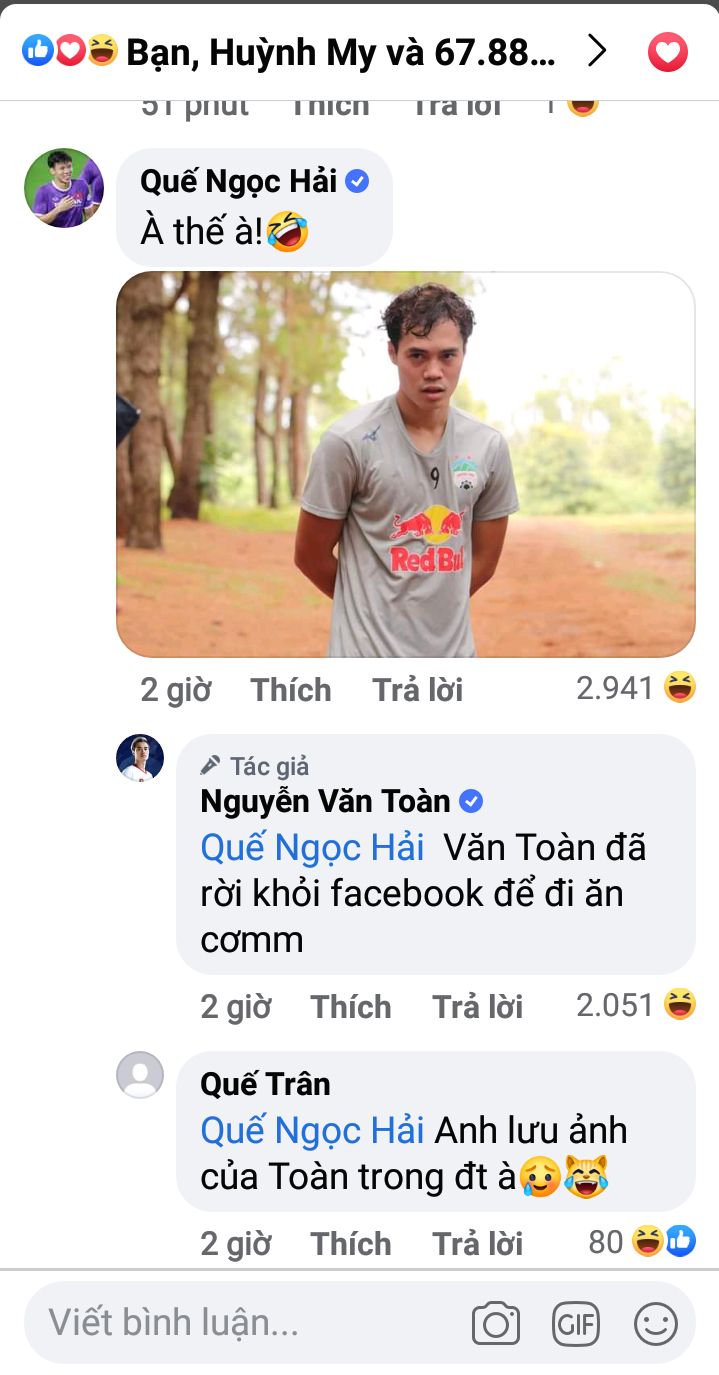Click Quế Ngọc Hải's profile avatar
Image resolution: width=719 pixels, height=1375 pixels.
click(x=63, y=188)
